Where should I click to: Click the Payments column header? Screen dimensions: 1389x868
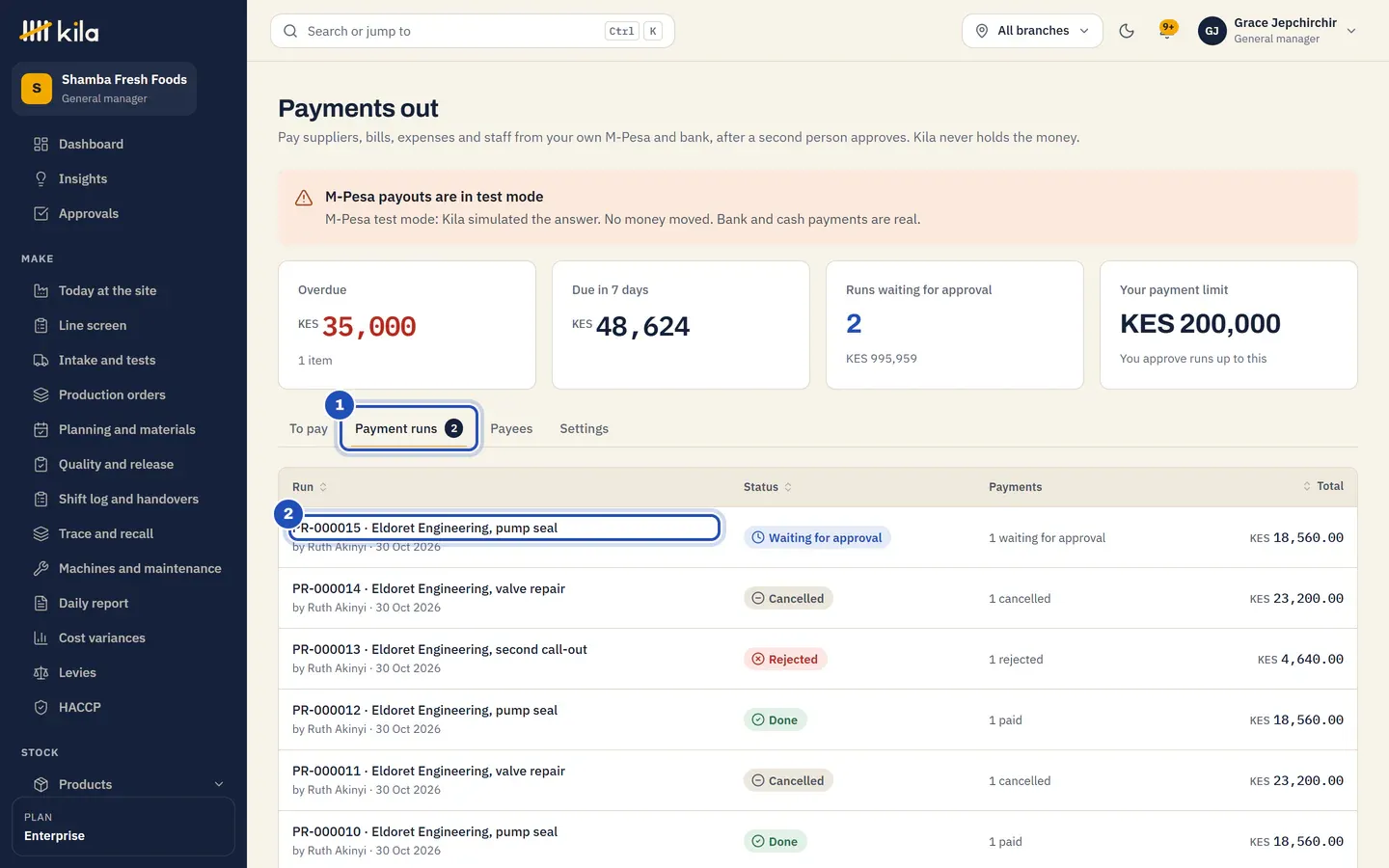pyautogui.click(x=1015, y=487)
